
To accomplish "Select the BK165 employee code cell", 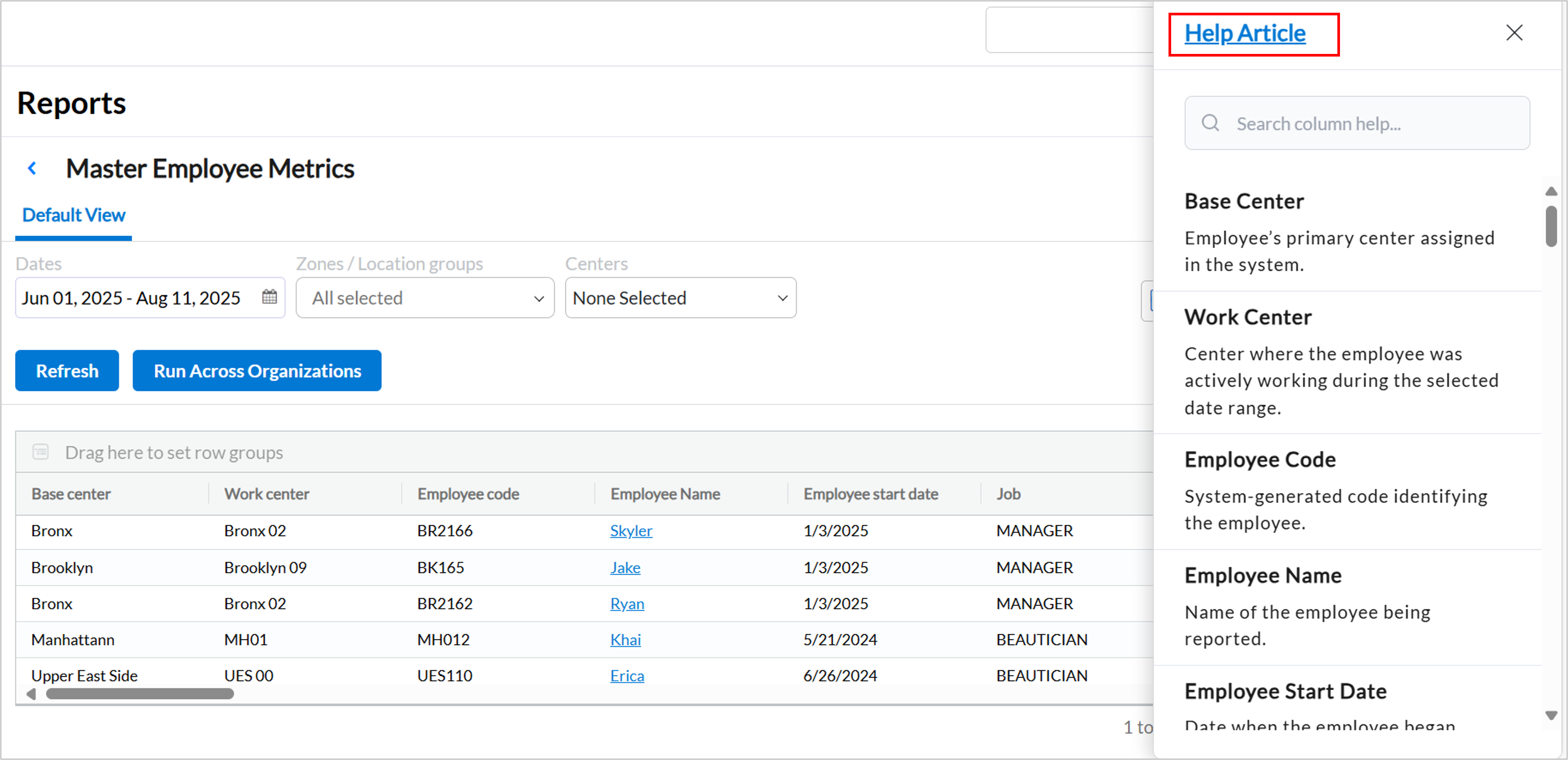I will click(x=441, y=567).
